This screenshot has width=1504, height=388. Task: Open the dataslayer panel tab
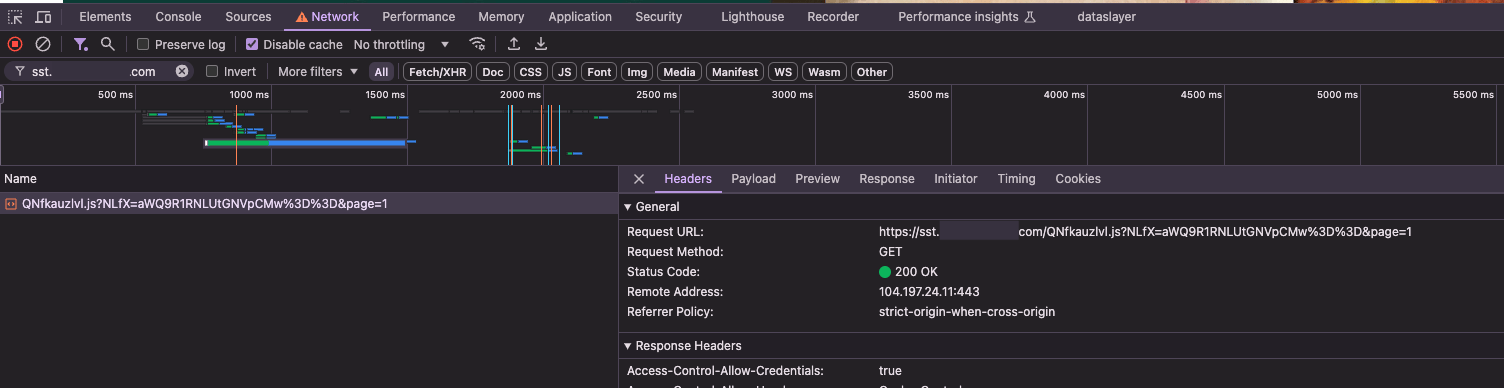(x=1106, y=17)
